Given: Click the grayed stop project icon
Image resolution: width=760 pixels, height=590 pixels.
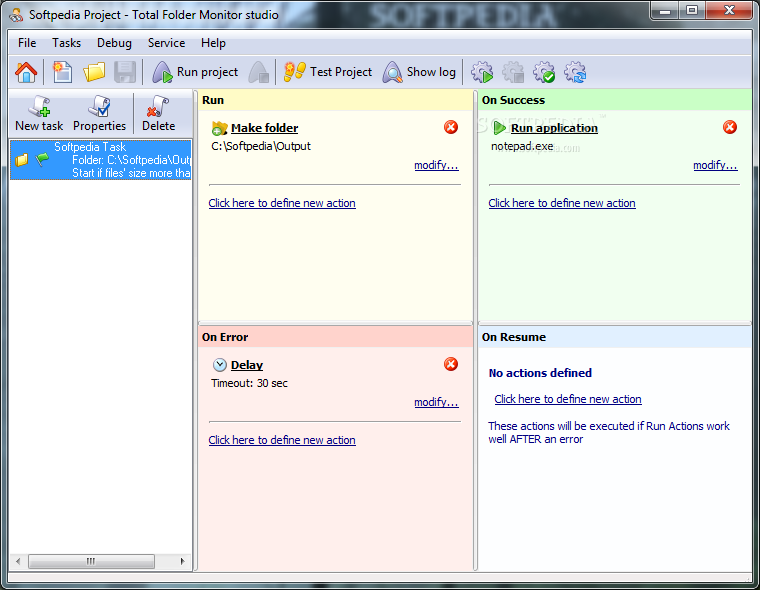Looking at the screenshot, I should (259, 72).
